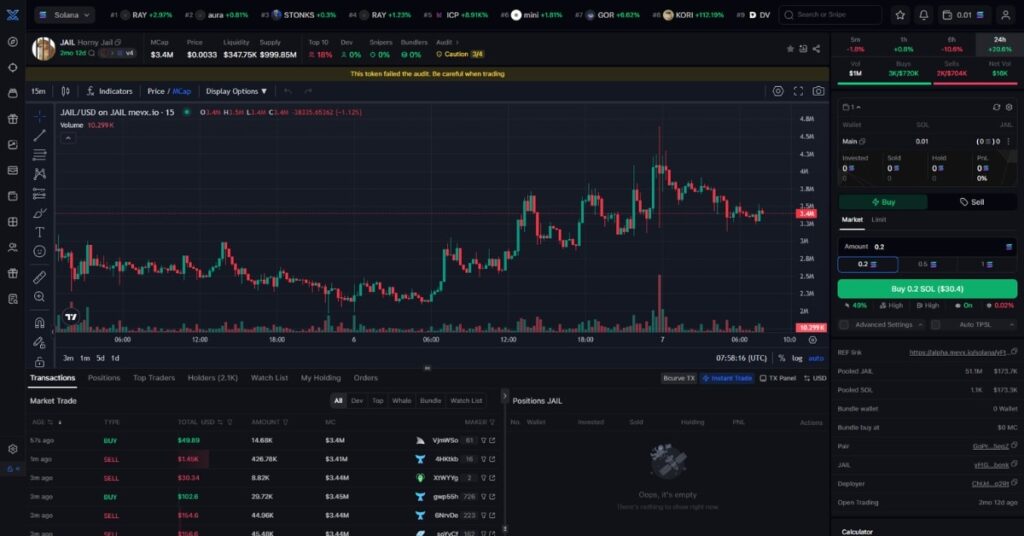Toggle the Auto TPSL checkbox
This screenshot has width=1024, height=536.
coord(935,324)
